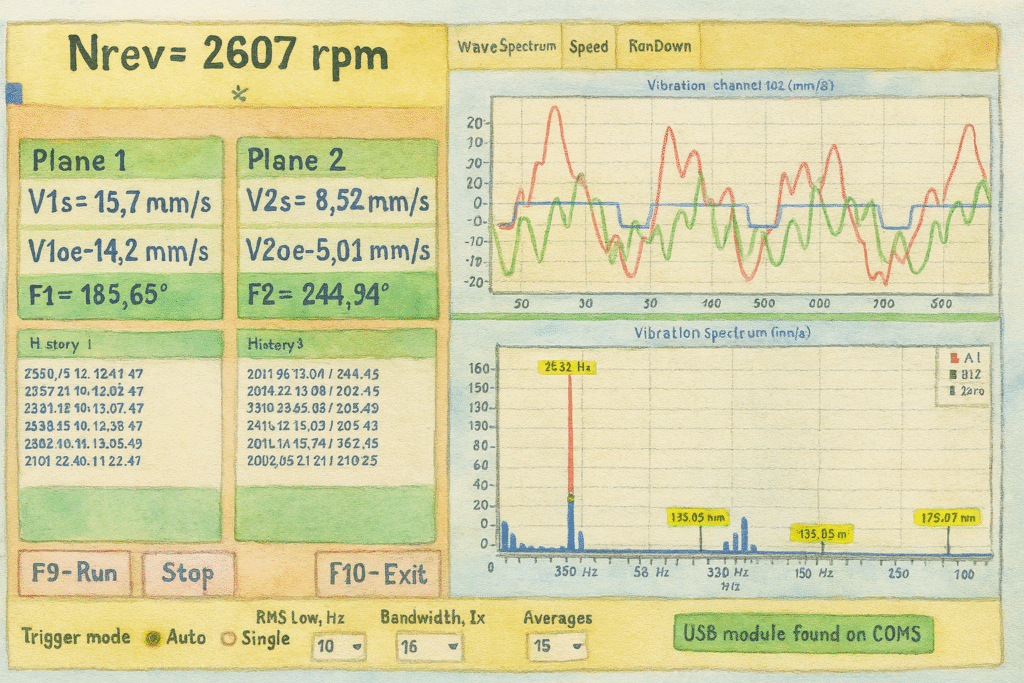Click the F10-Exit button

pyautogui.click(x=378, y=574)
